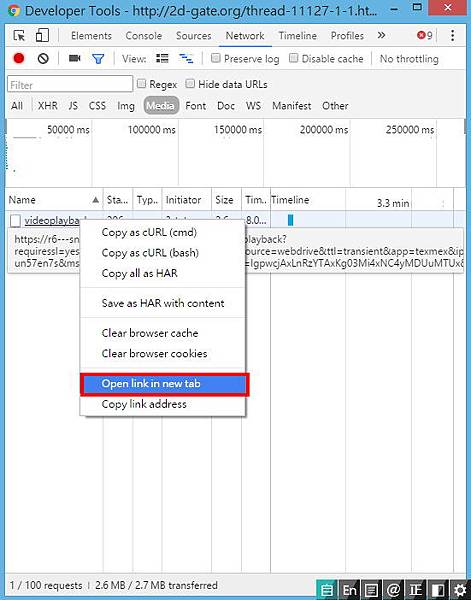Click the green calendar tray icon
Viewport: 471px width, 600px height.
(327, 590)
